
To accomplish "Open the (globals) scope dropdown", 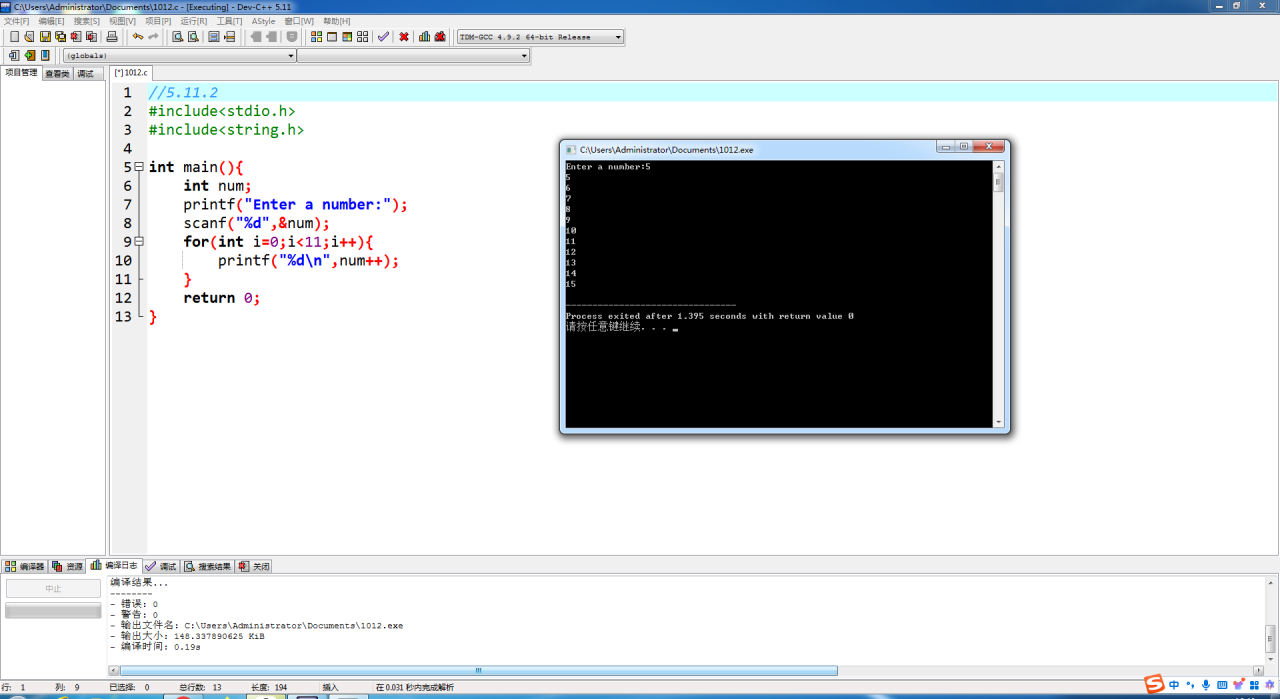I will [180, 56].
